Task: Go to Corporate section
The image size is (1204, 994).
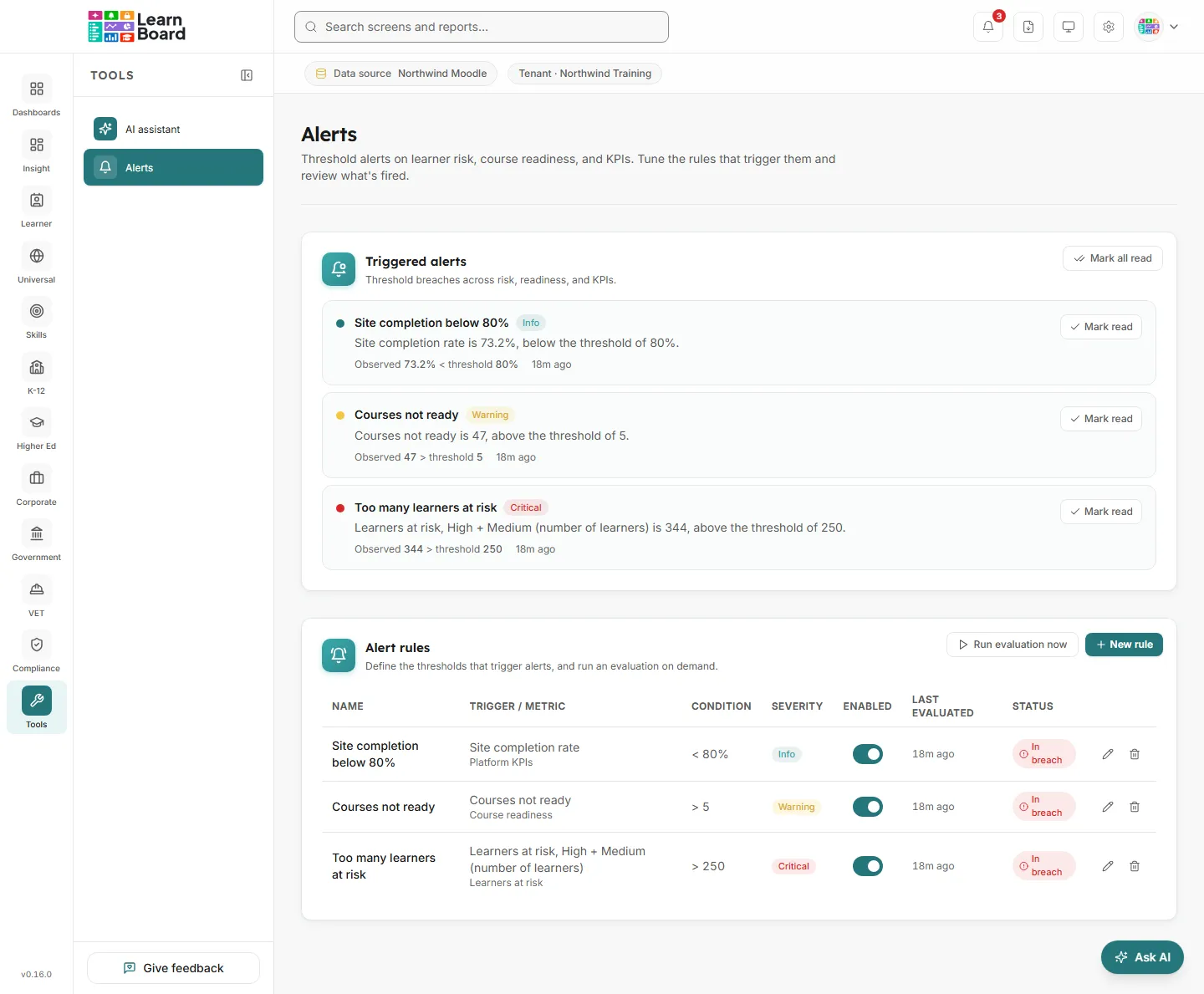Action: (37, 486)
